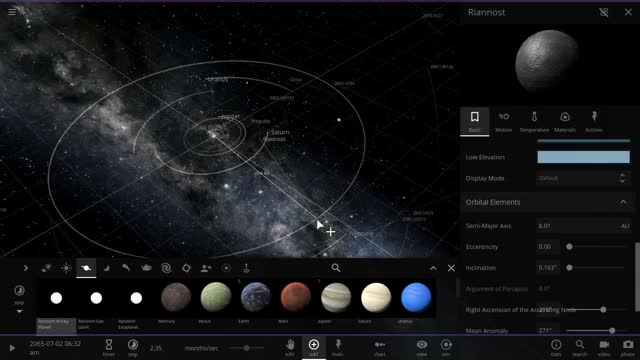The image size is (640, 360).
Task: Select the star (sun) category icon
Action: (66, 268)
